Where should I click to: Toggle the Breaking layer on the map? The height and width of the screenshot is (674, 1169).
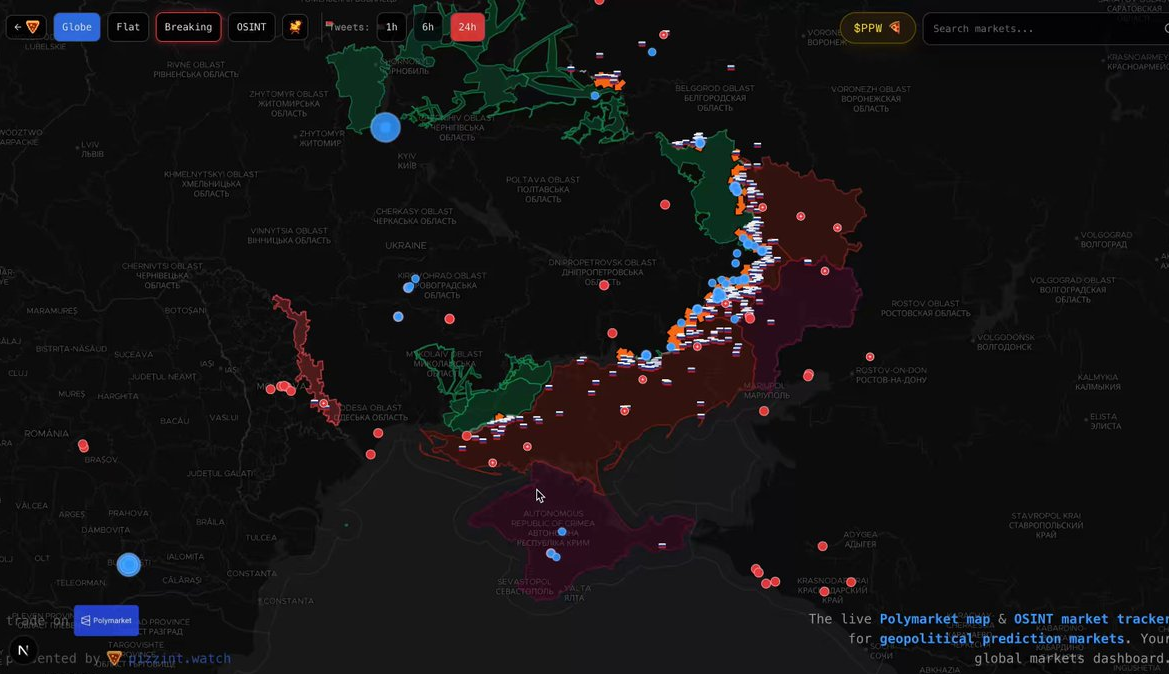point(188,27)
